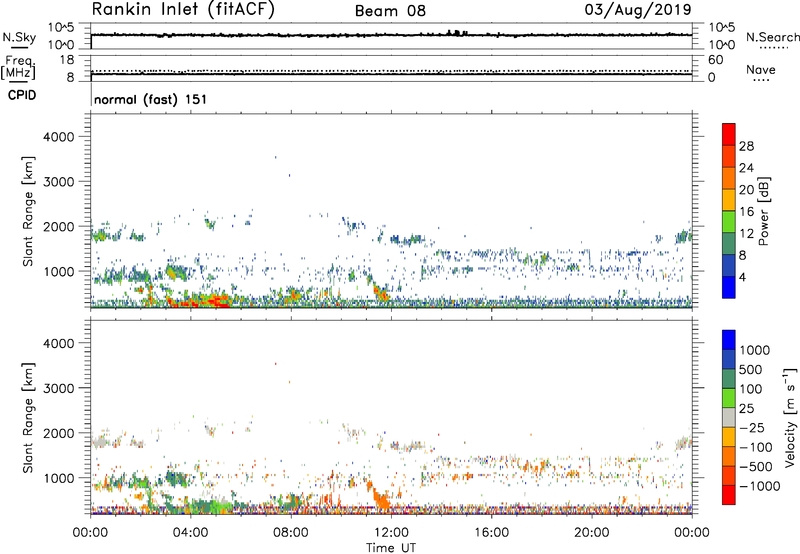The height and width of the screenshot is (554, 800).
Task: Click the '18' frequency axis tick
Action: click(67, 60)
